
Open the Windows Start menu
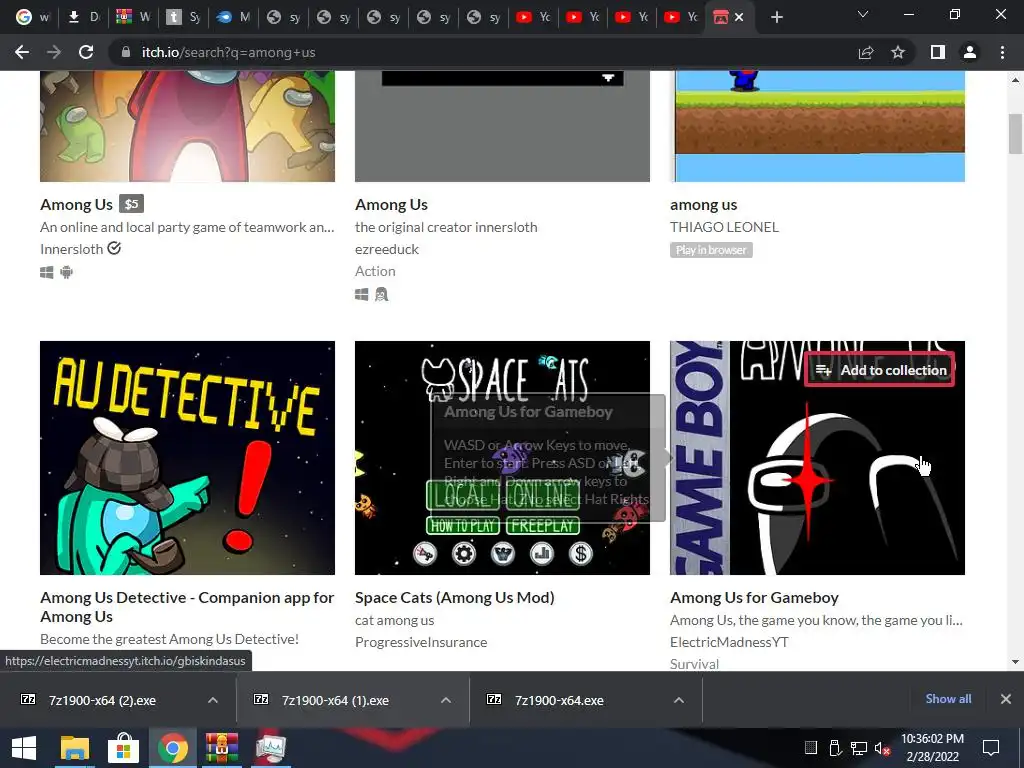24,748
